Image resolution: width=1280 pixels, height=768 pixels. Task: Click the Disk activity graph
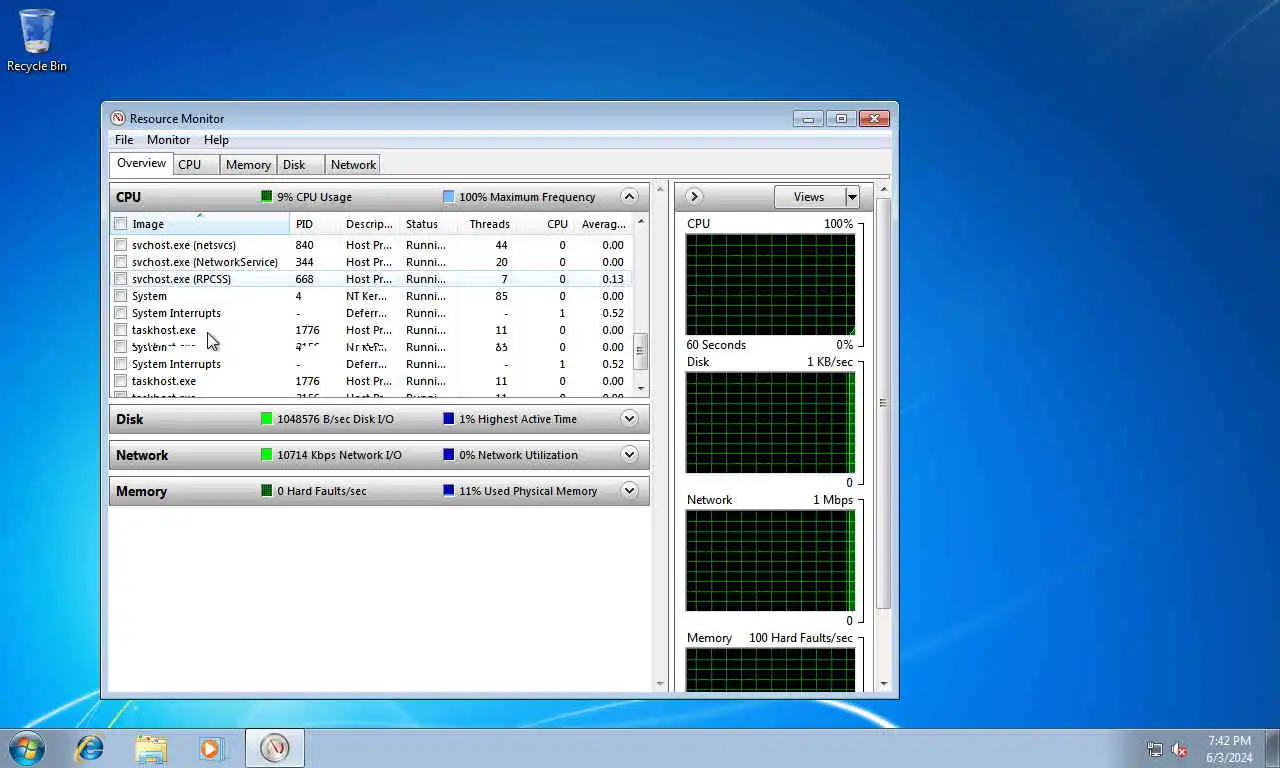pos(770,422)
